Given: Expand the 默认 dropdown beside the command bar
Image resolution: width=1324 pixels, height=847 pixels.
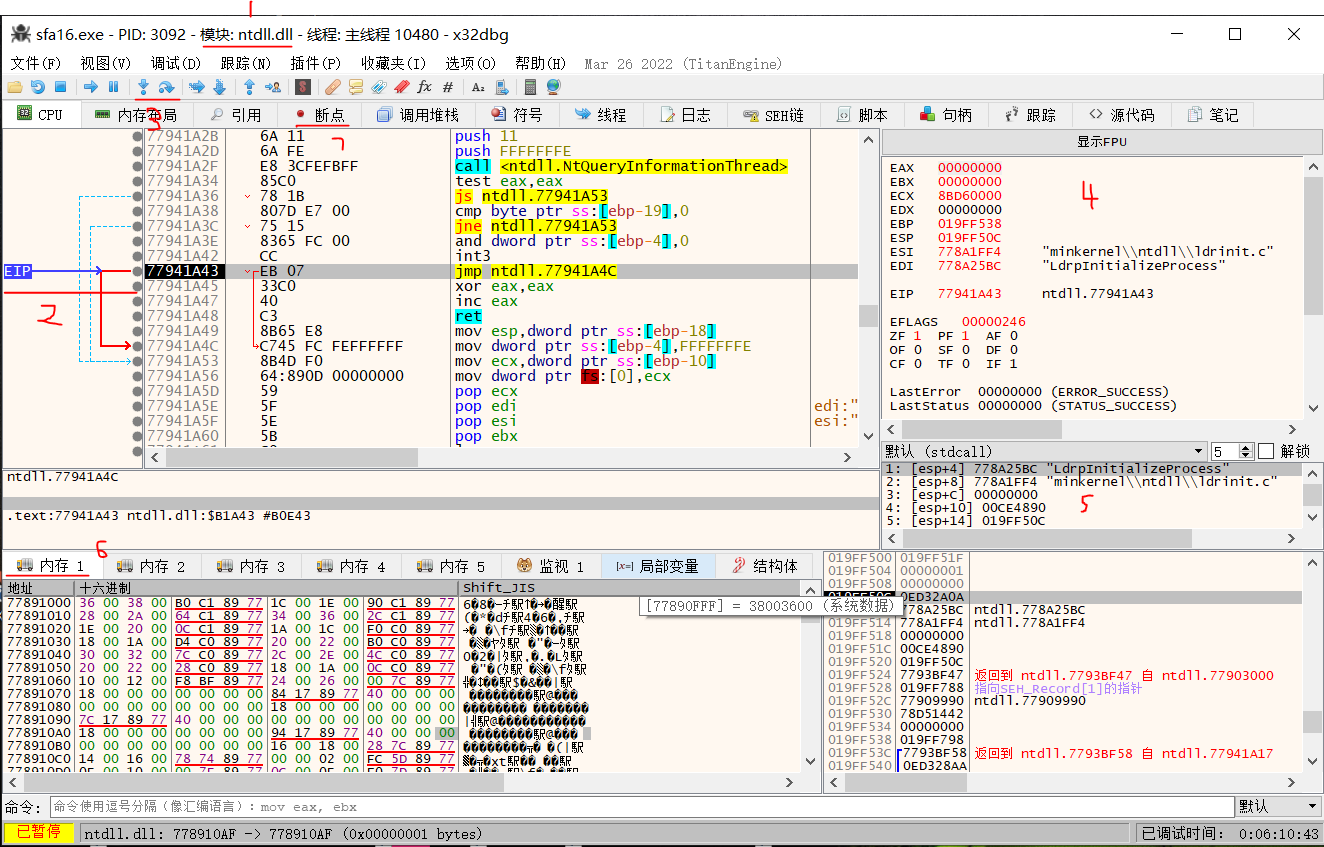Looking at the screenshot, I should click(x=1311, y=806).
